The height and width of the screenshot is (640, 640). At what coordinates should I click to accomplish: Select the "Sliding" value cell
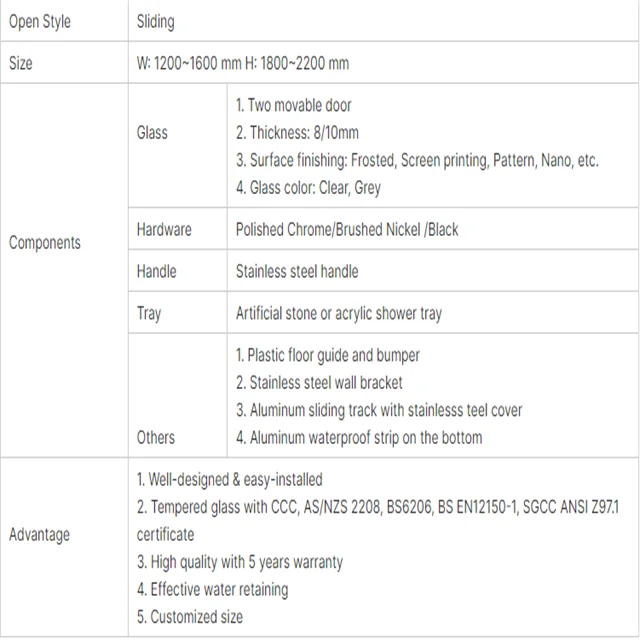click(157, 21)
